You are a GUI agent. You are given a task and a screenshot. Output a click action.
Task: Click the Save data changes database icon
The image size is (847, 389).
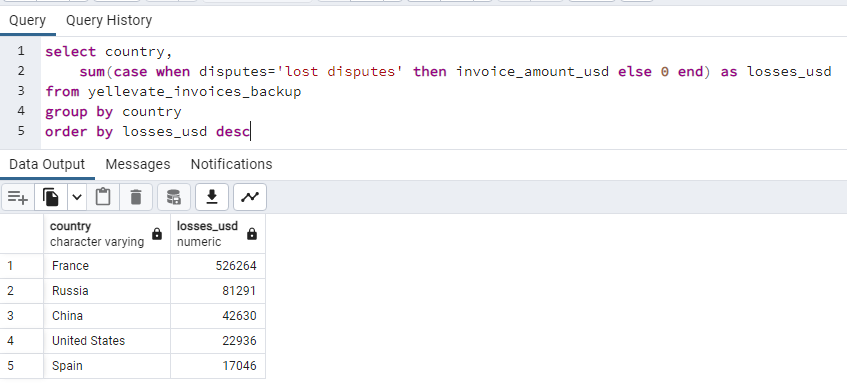(x=174, y=197)
